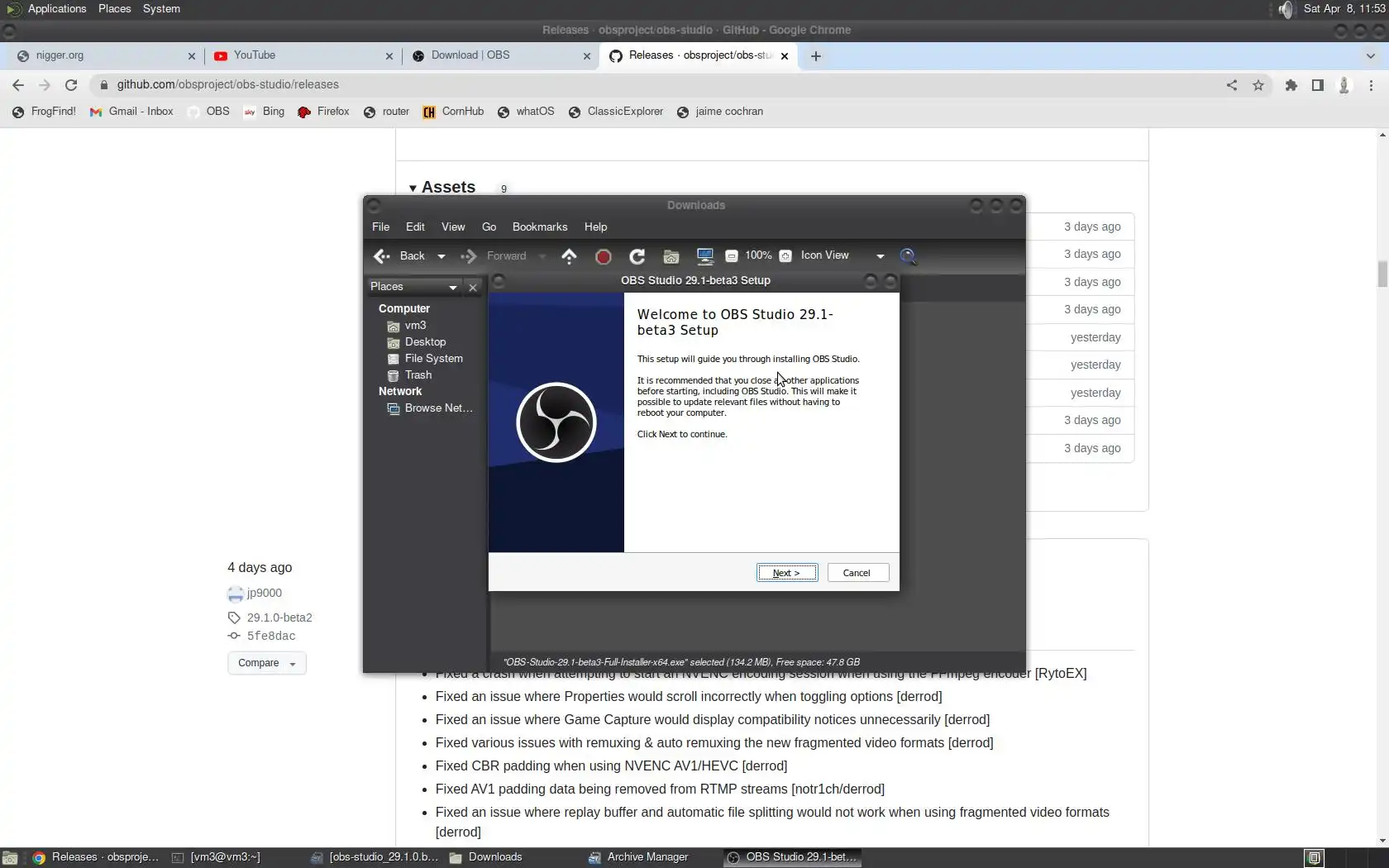The height and width of the screenshot is (868, 1389).
Task: Go up one folder level in Downloads
Action: coord(569,256)
